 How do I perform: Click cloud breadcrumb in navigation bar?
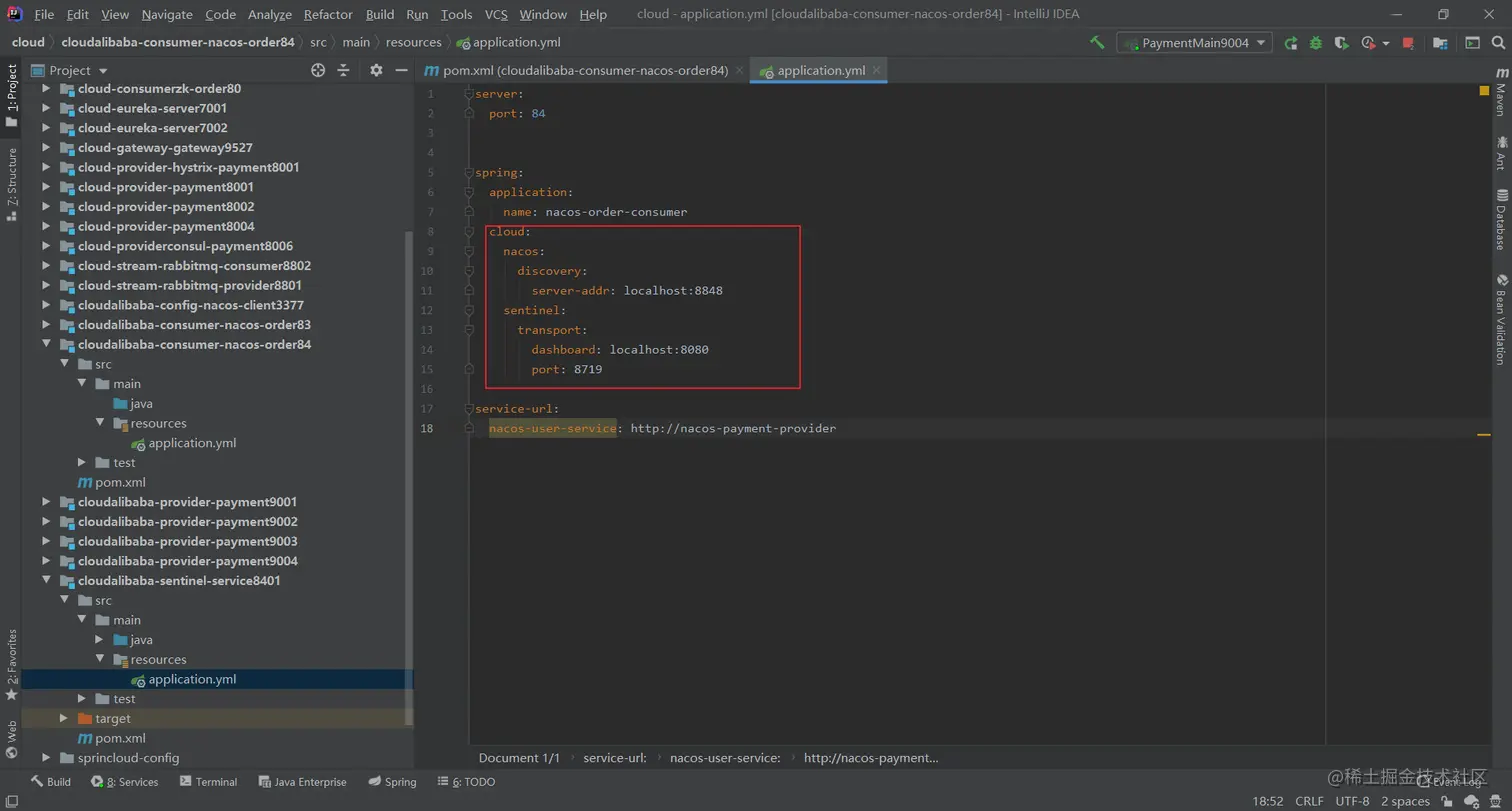28,42
